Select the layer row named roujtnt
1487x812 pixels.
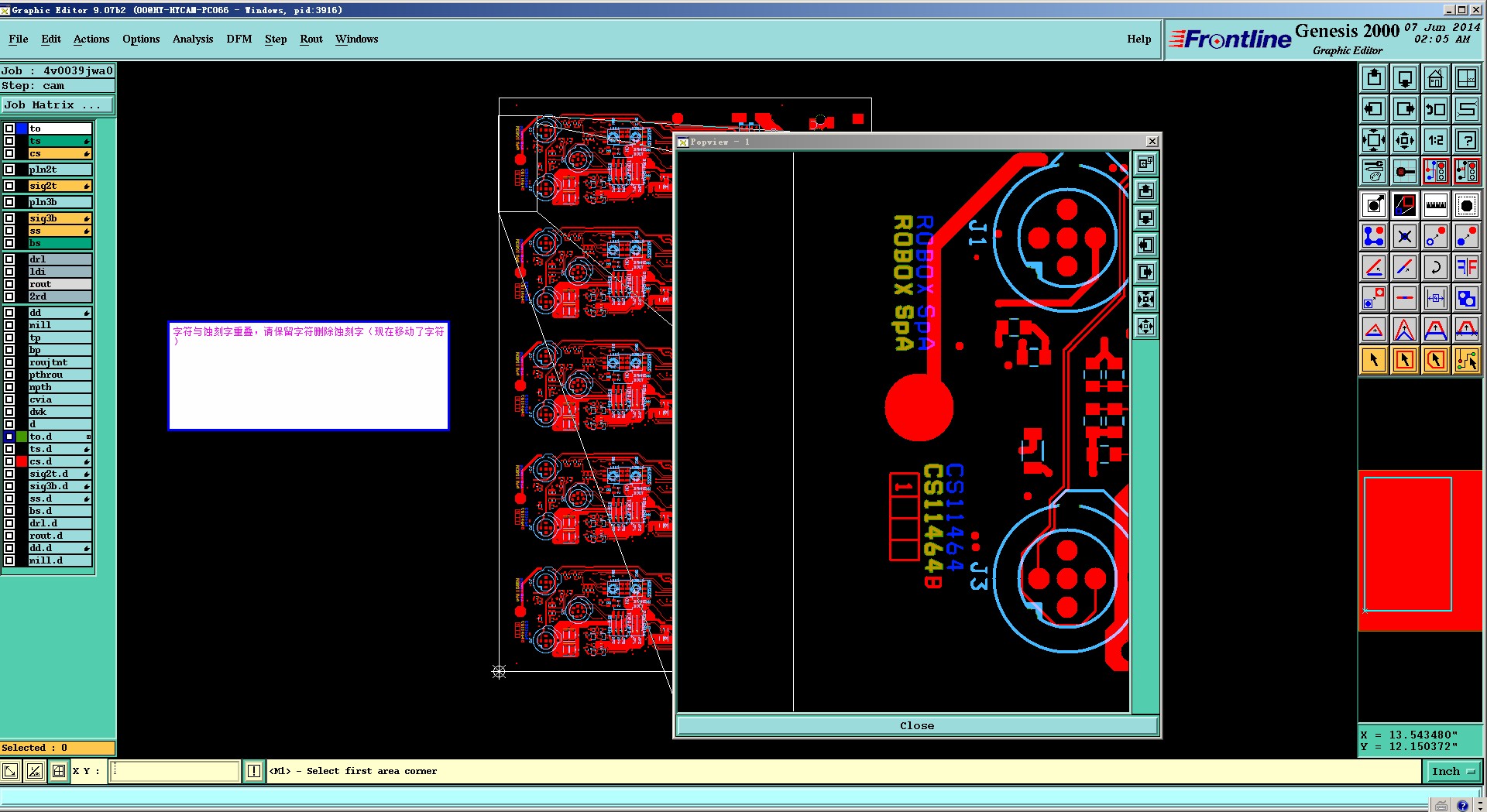(x=60, y=362)
